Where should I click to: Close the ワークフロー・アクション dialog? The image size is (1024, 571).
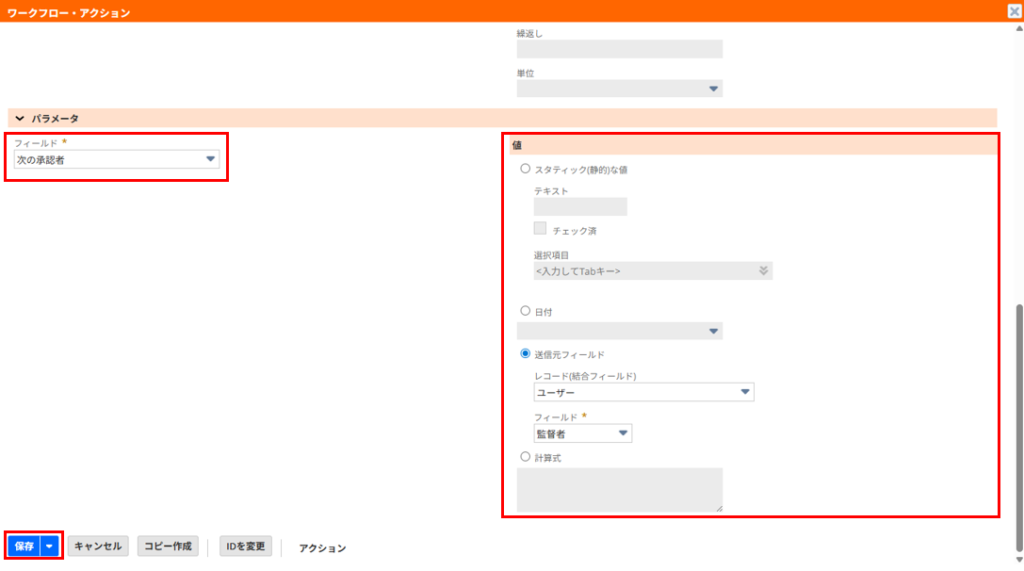coord(1013,12)
